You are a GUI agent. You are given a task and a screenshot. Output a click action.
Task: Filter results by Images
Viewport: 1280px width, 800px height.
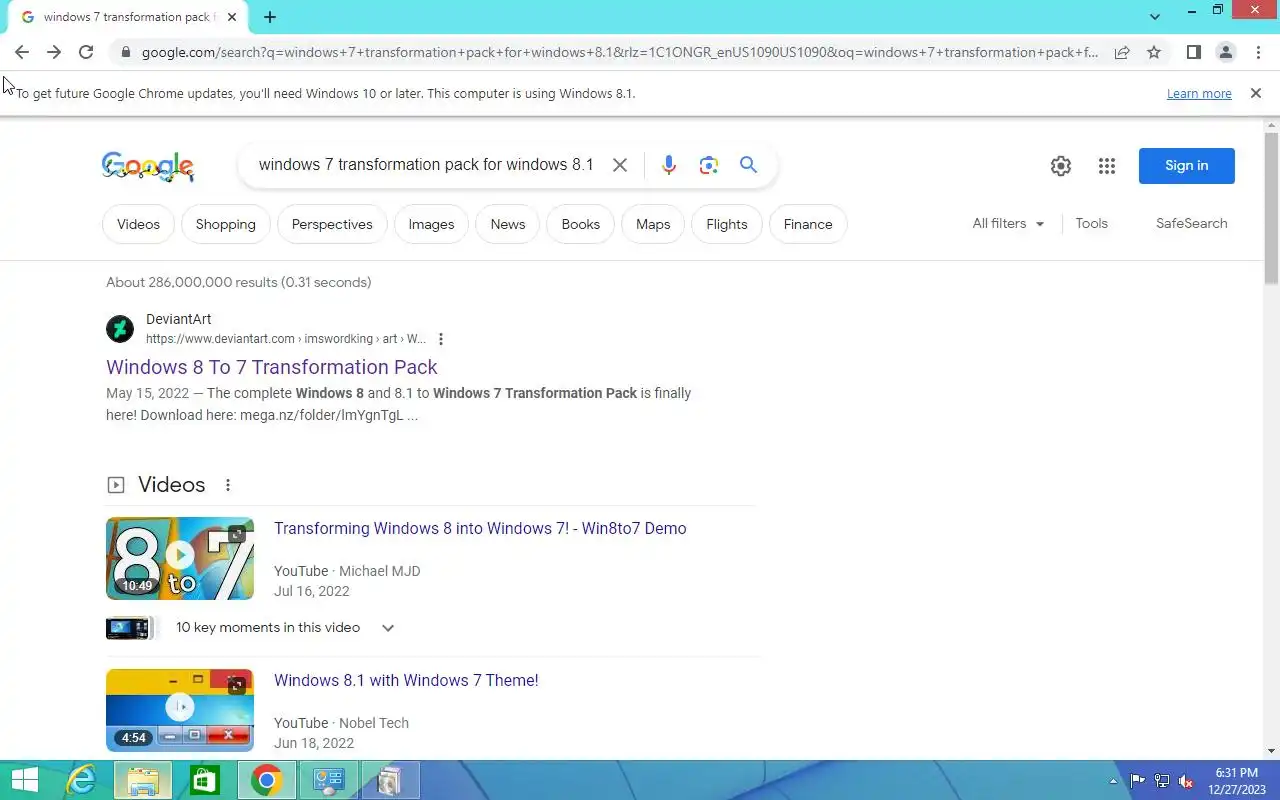click(x=431, y=224)
